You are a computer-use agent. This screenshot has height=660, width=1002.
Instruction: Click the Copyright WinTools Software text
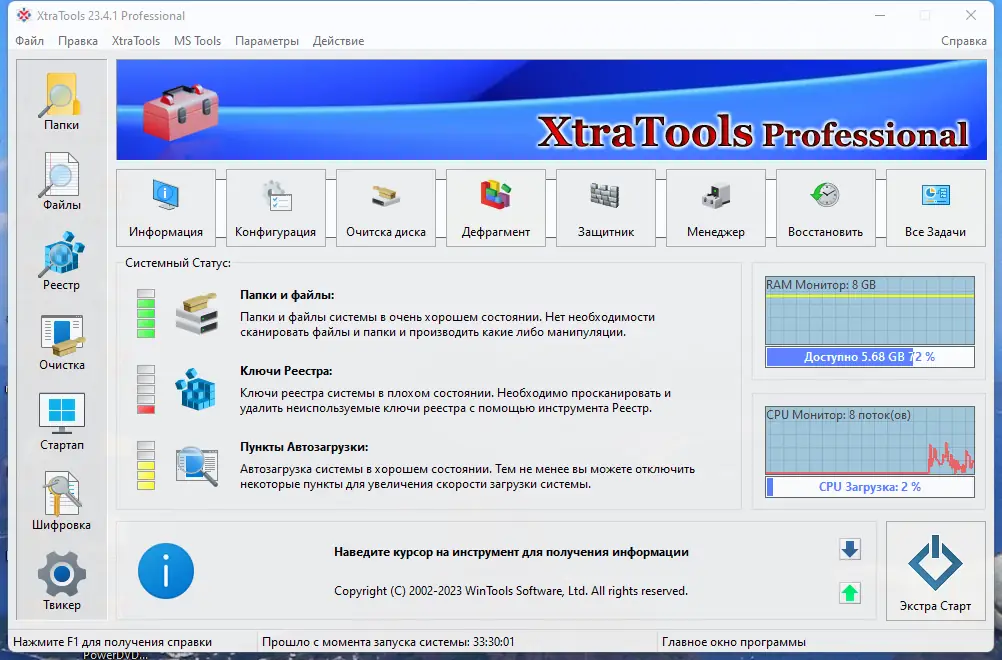tap(511, 591)
